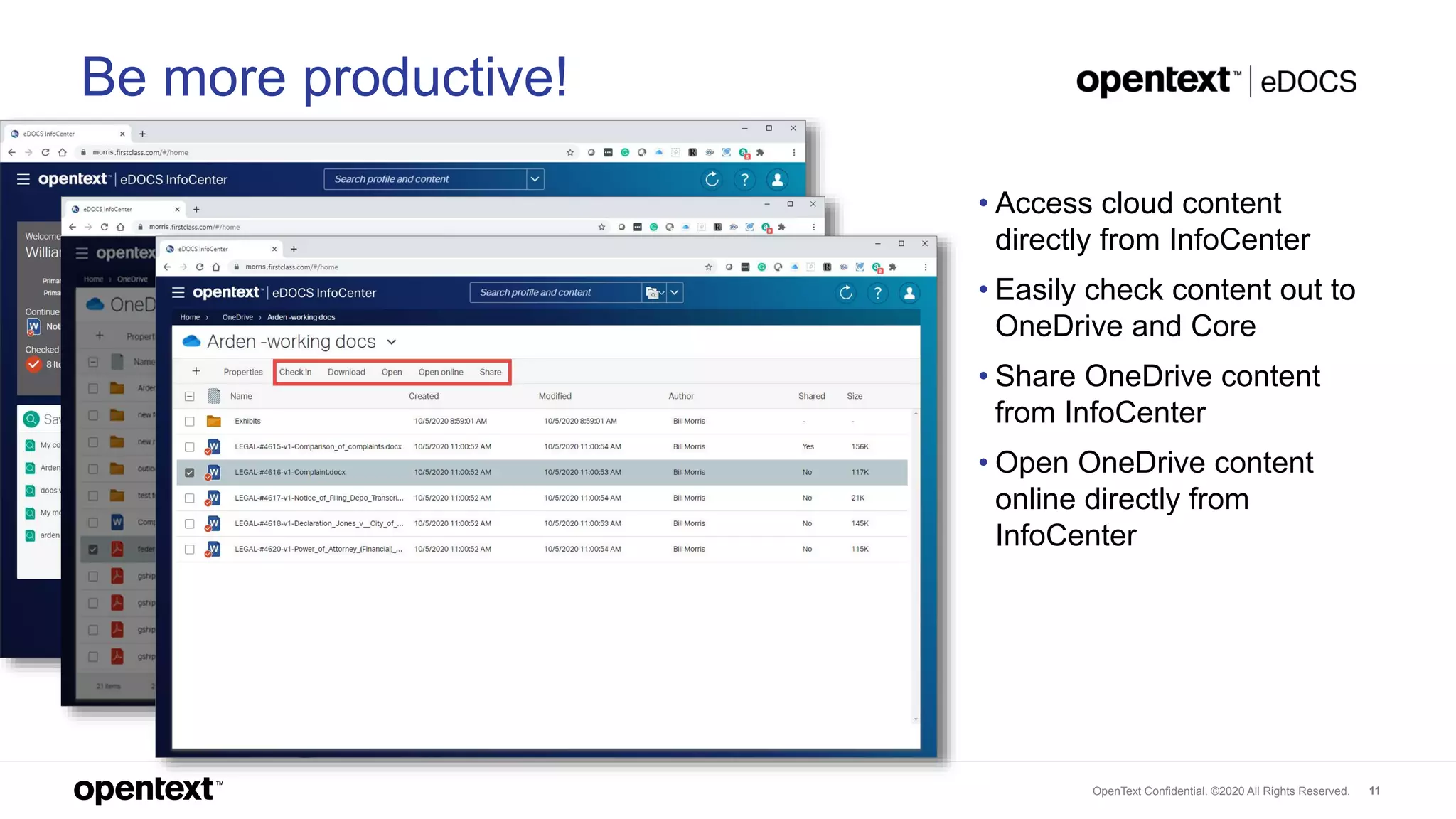The width and height of the screenshot is (1456, 819).
Task: Uncheck the LEGAL-#4616 Complaint.docx checkbox
Action: [x=190, y=473]
